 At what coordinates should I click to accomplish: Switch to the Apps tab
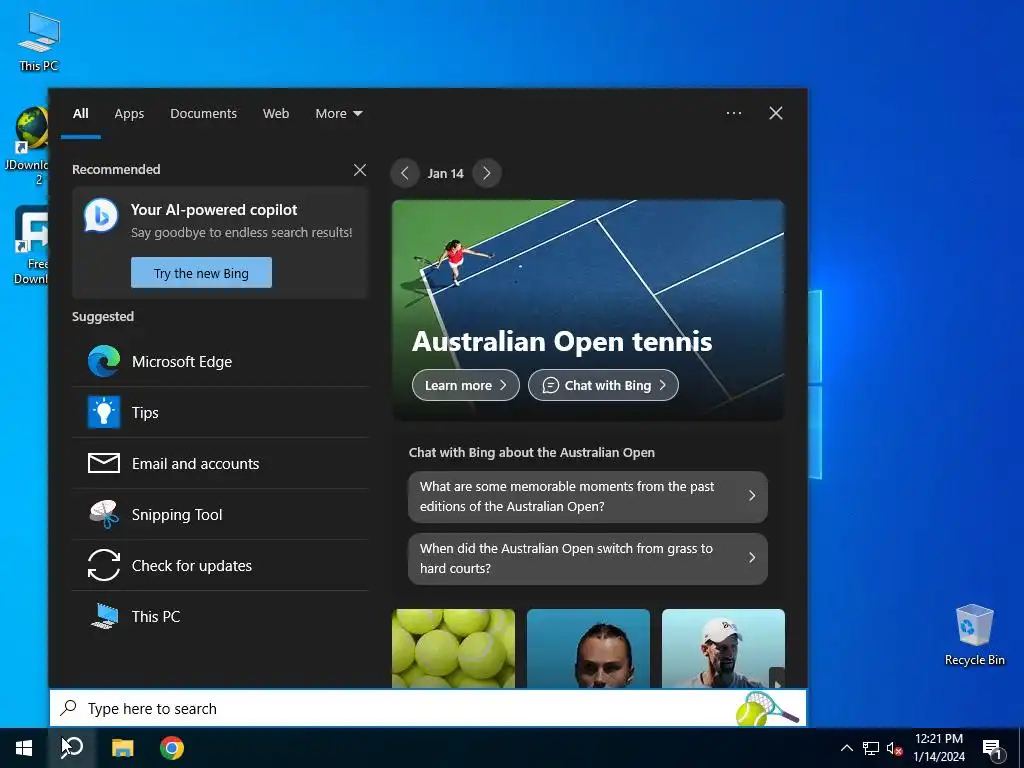pyautogui.click(x=129, y=113)
